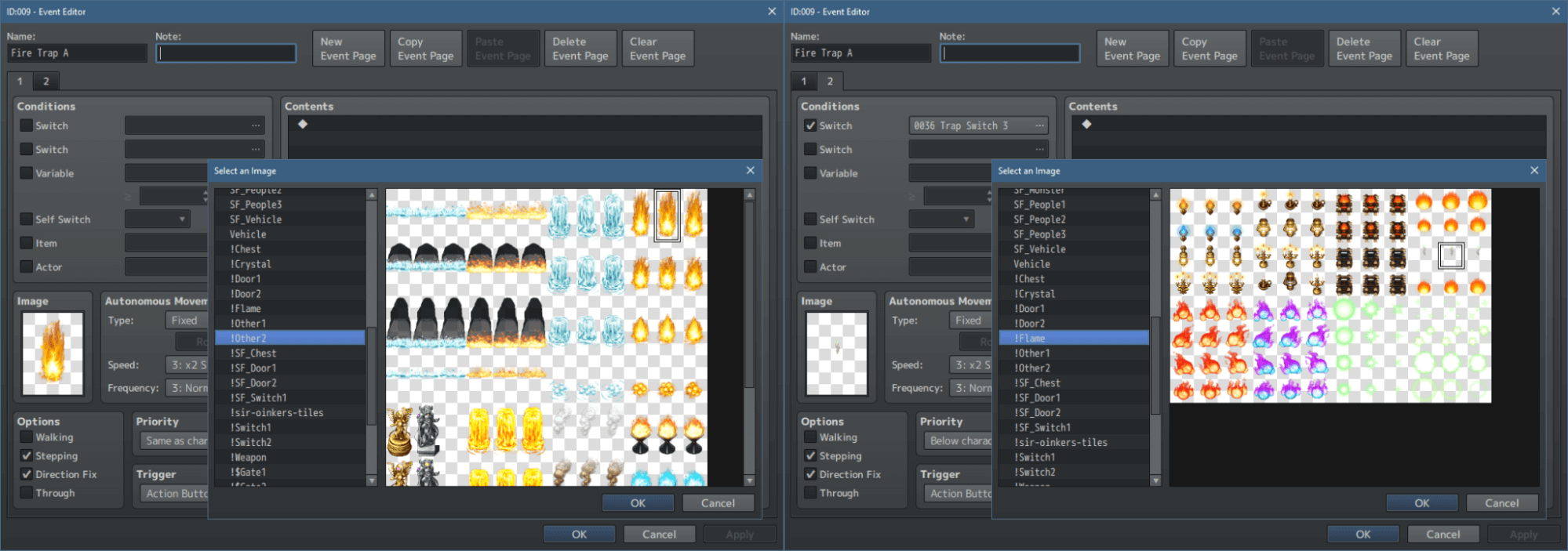Switch to event page tab 1 in right window
The width and height of the screenshot is (1568, 551).
pos(803,81)
